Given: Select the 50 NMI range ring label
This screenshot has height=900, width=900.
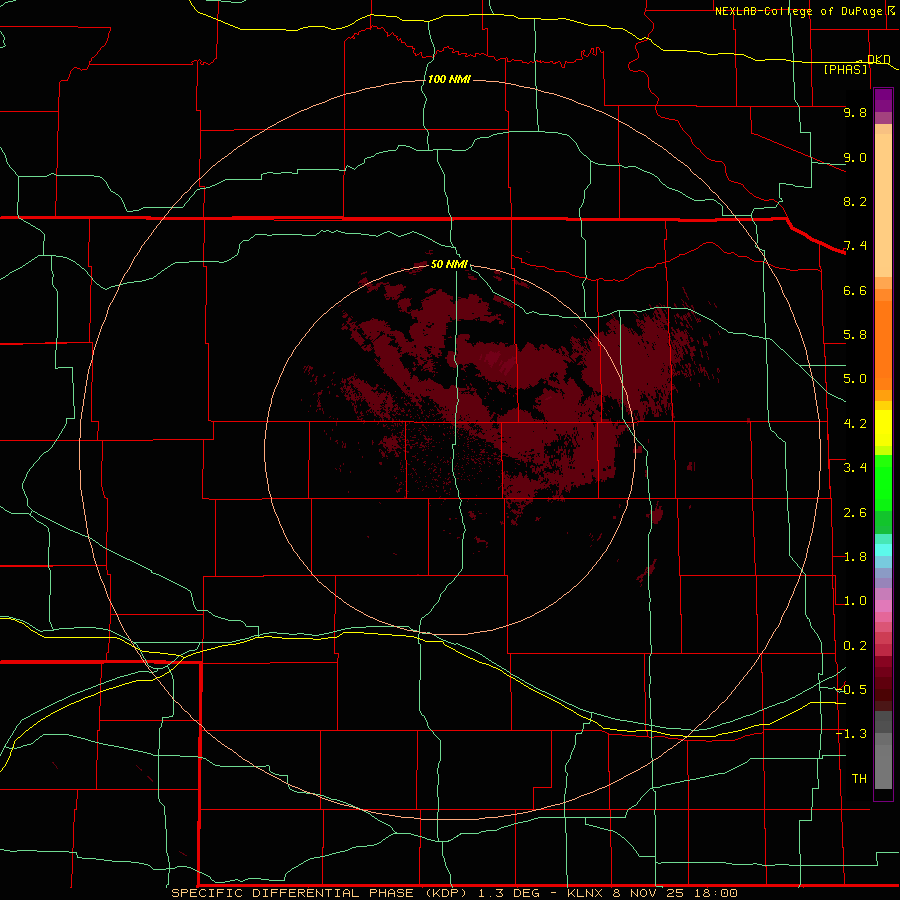Looking at the screenshot, I should coord(449,264).
